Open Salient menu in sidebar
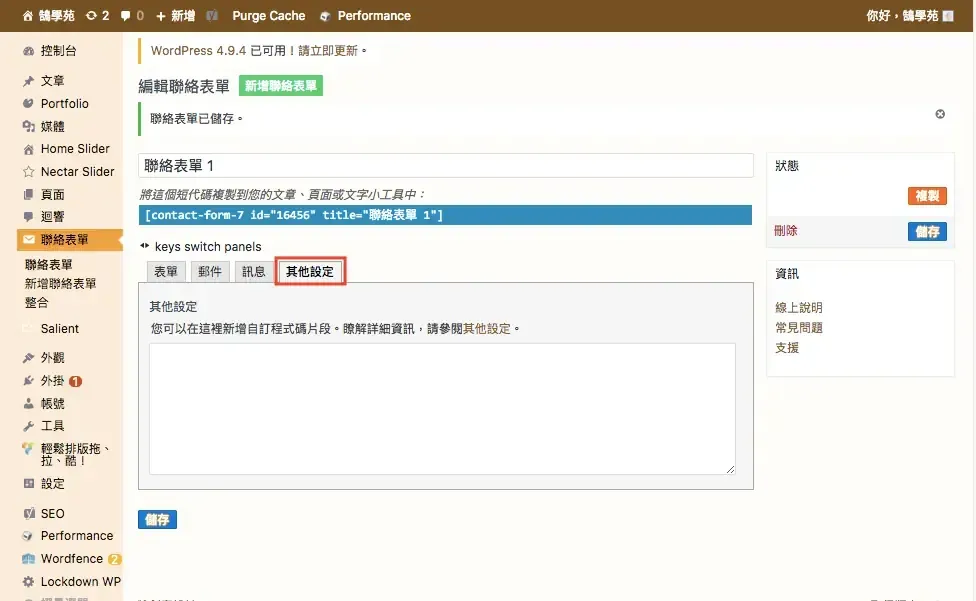Viewport: 976px width, 601px height. pyautogui.click(x=59, y=328)
